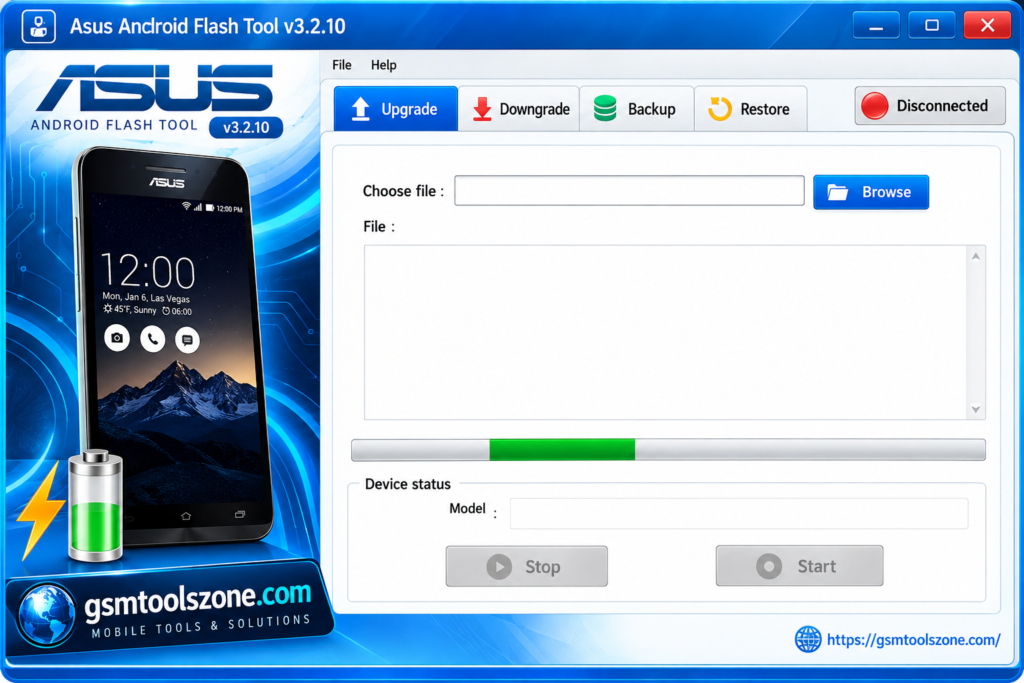This screenshot has height=683, width=1024.
Task: Click the red status indicator dot
Action: click(874, 106)
